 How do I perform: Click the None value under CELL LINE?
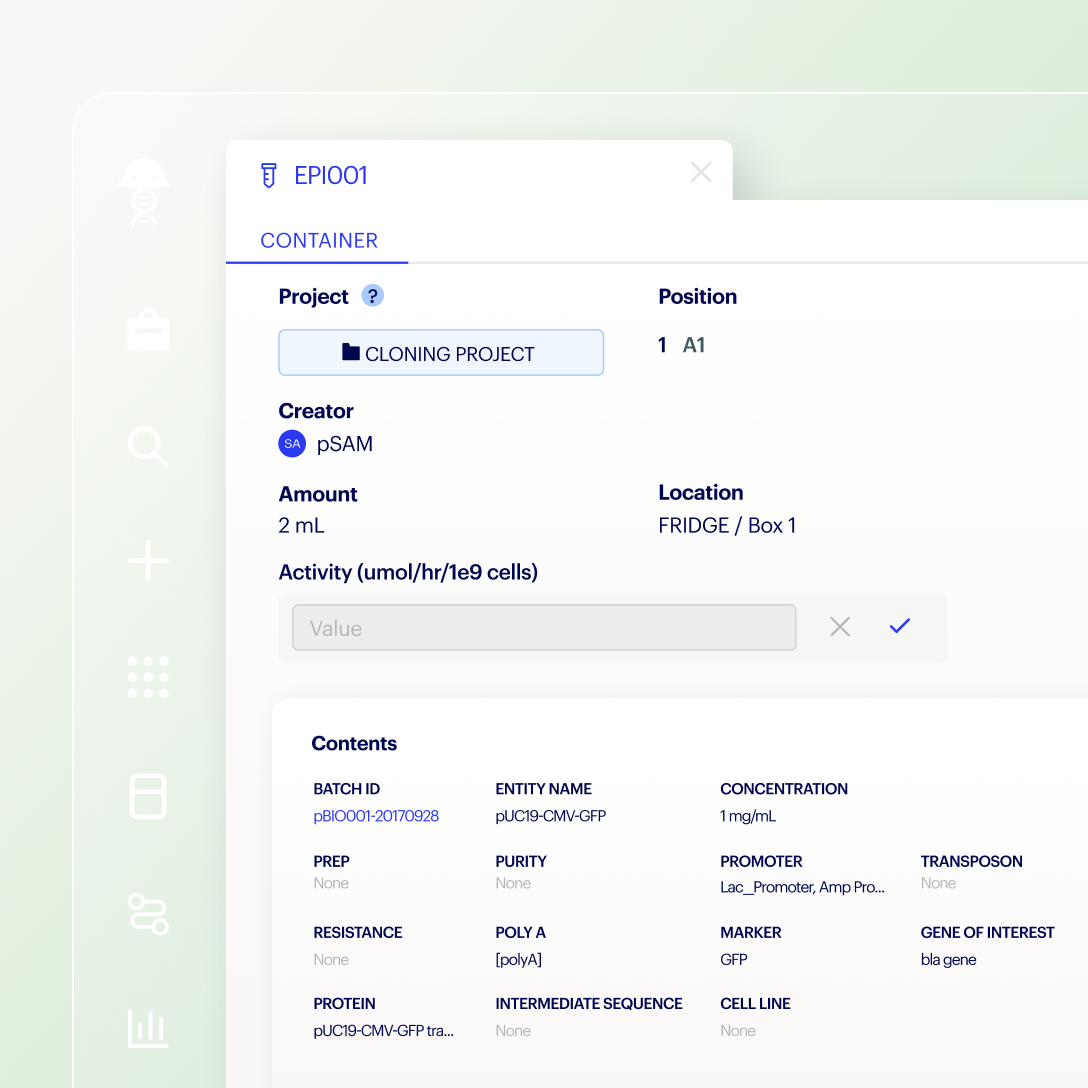(738, 1031)
